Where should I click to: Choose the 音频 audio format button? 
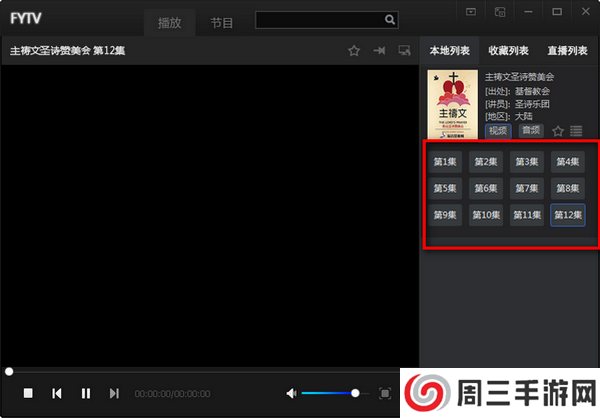coord(530,130)
